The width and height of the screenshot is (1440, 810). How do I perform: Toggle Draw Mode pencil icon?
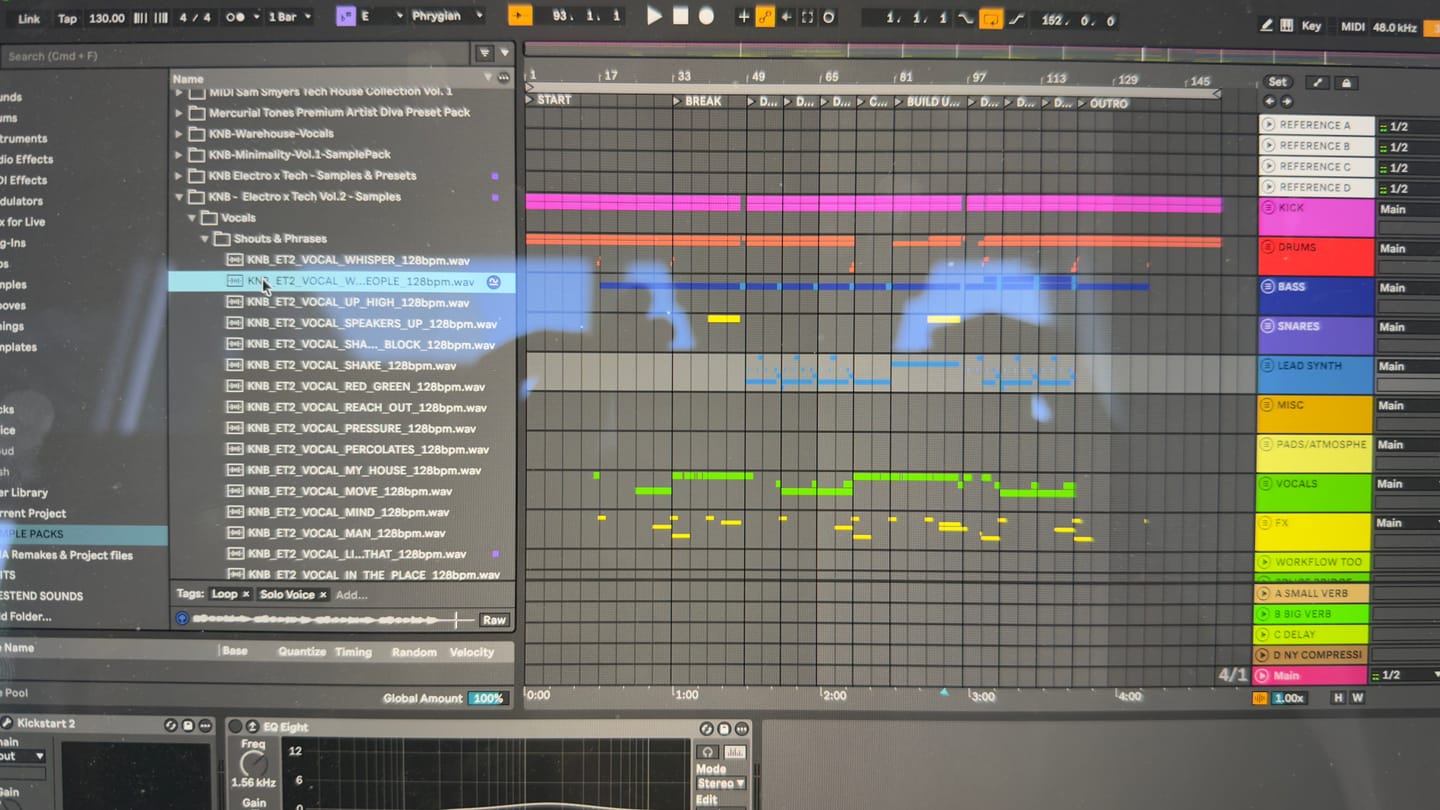[1267, 26]
